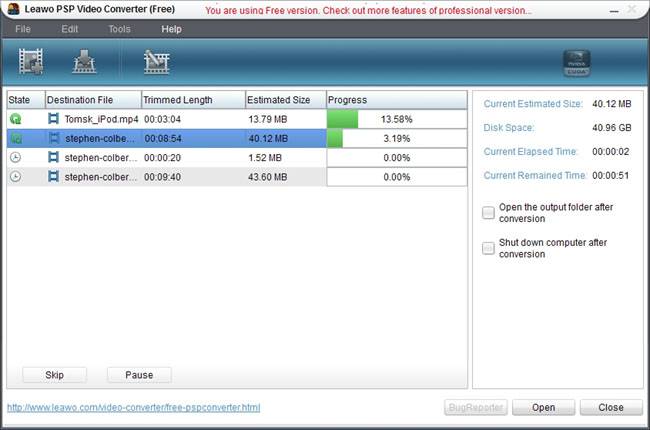Click the Current Estimated Size label
Viewport: 650px width, 430px height.
[533, 104]
